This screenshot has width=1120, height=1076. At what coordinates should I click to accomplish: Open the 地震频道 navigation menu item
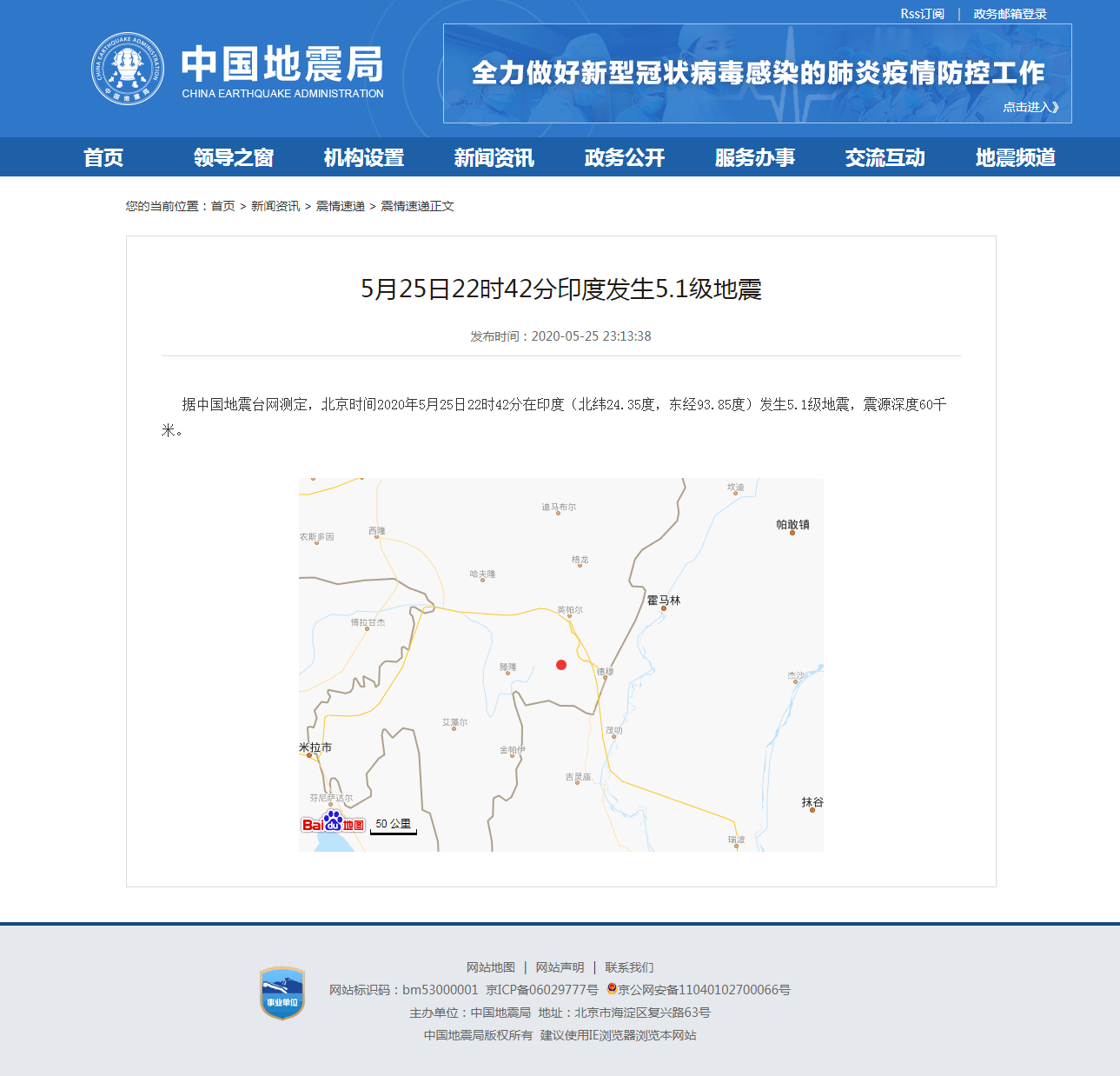click(x=1016, y=157)
